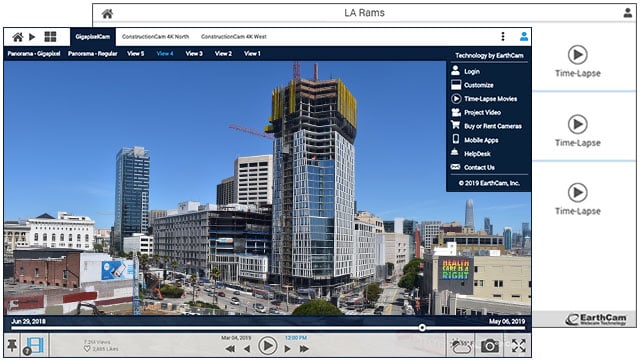
Task: Choose View 4
Action: click(x=165, y=53)
